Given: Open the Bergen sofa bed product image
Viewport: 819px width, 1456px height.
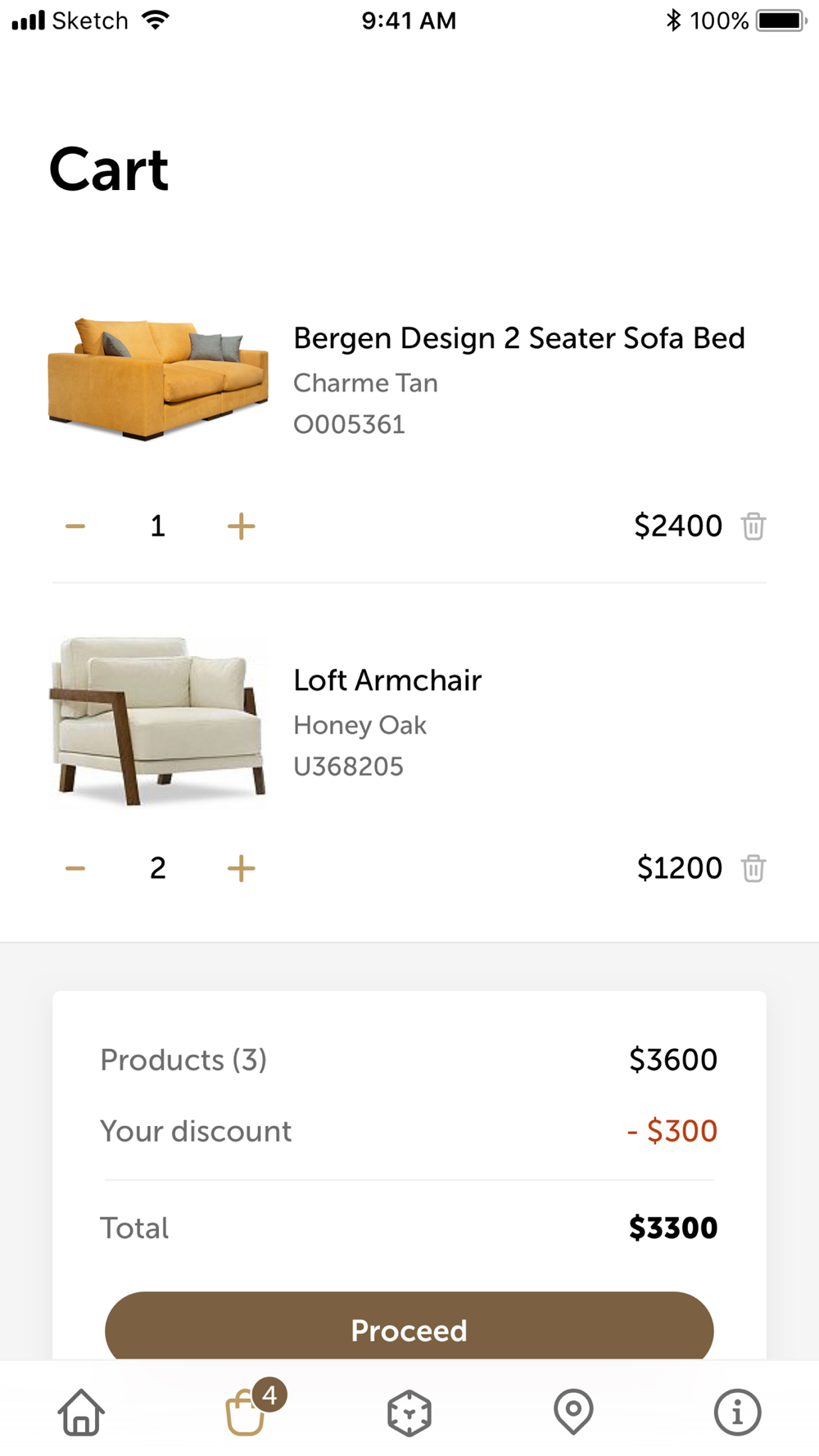Looking at the screenshot, I should click(158, 379).
